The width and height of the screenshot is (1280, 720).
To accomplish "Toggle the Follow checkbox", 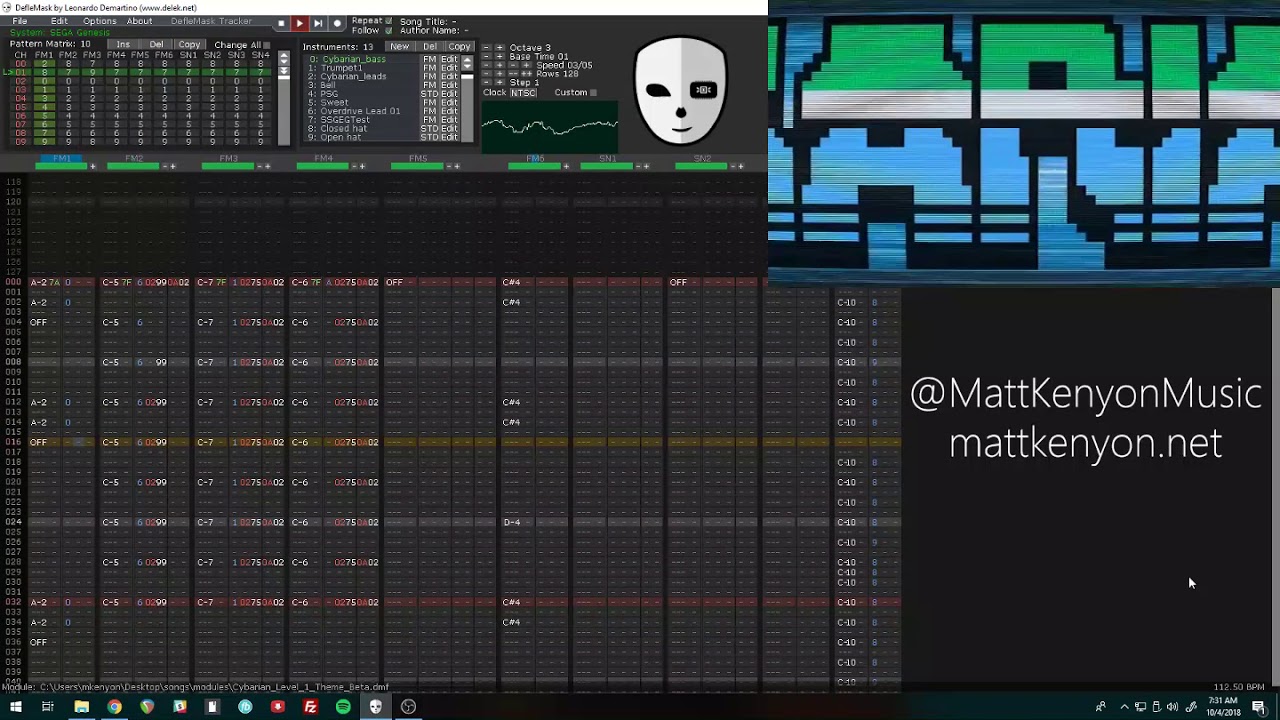I will coord(389,30).
